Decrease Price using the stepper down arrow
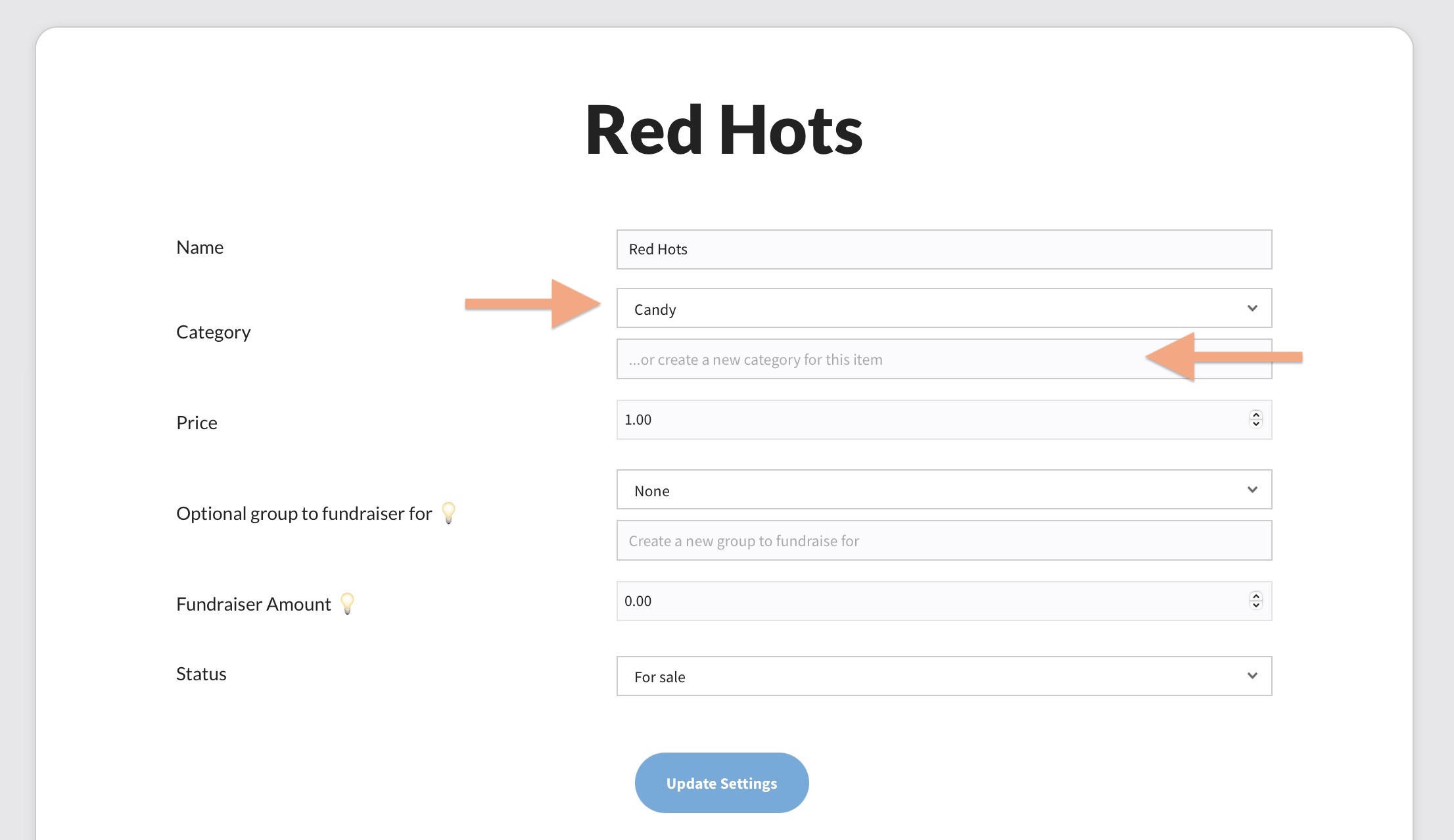This screenshot has height=840, width=1454. tap(1255, 424)
